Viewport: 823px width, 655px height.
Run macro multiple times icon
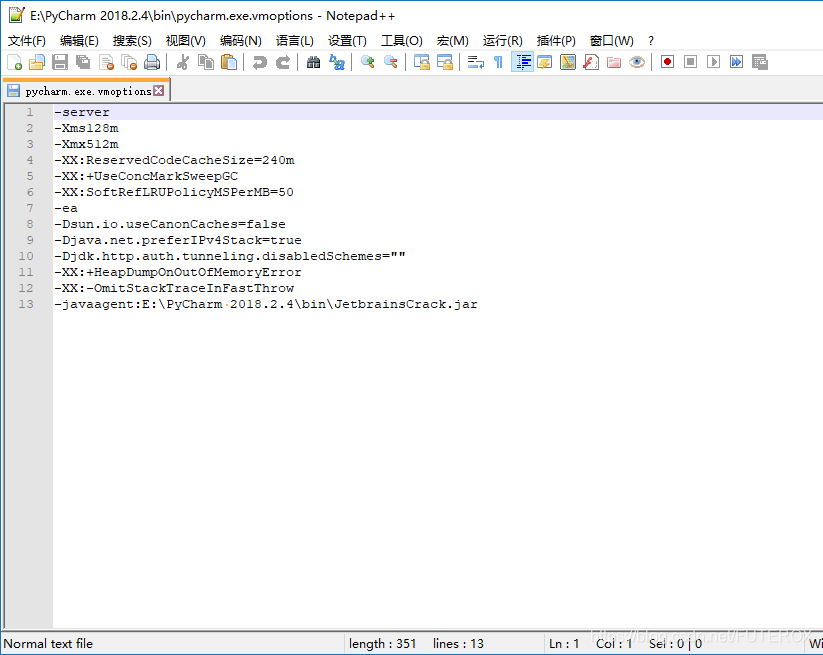(737, 62)
